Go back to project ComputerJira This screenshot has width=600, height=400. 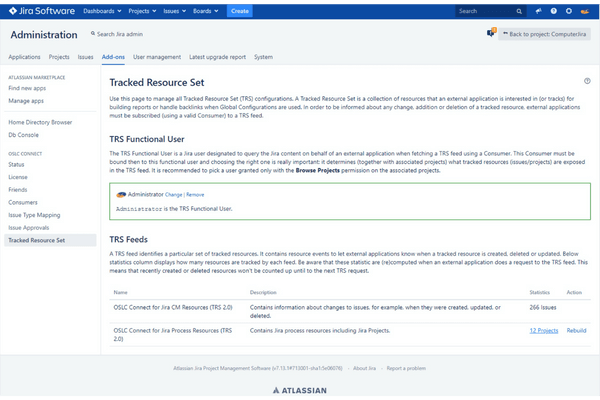click(544, 34)
